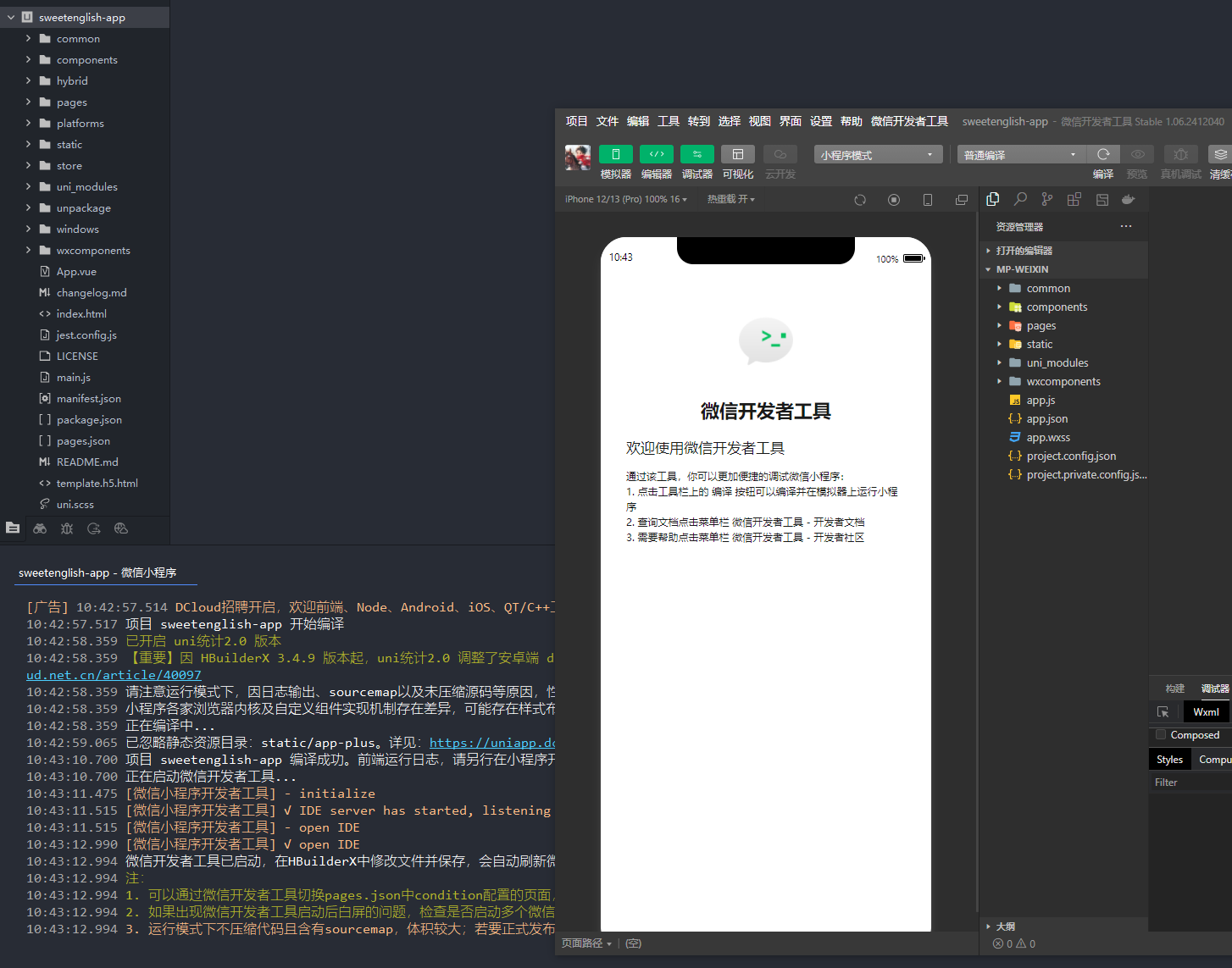Open the 页面路径 dropdown in status bar
Image resolution: width=1232 pixels, height=968 pixels.
click(x=586, y=943)
